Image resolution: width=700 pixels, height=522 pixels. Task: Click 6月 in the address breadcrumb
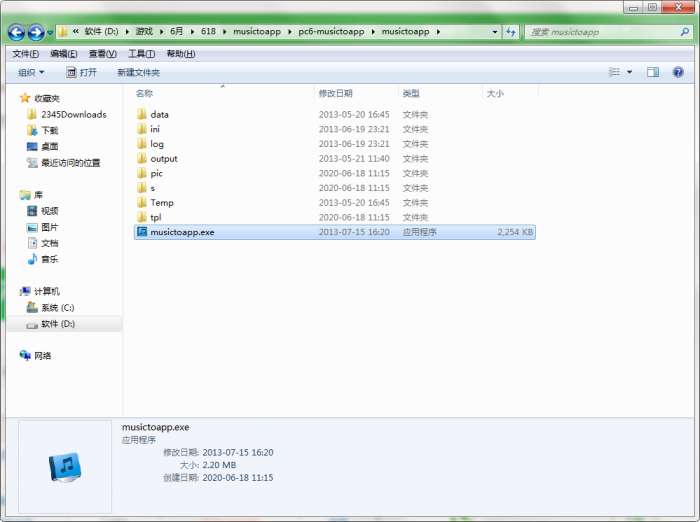177,32
